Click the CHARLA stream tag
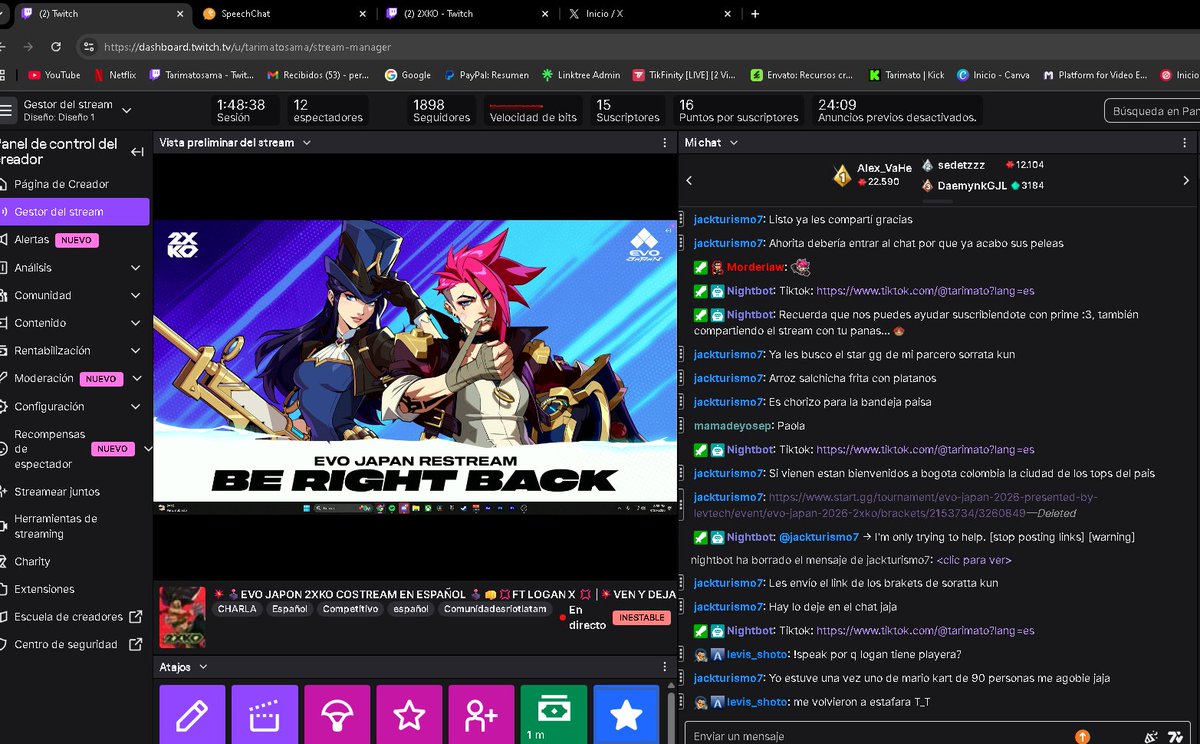This screenshot has height=744, width=1200. [x=237, y=609]
